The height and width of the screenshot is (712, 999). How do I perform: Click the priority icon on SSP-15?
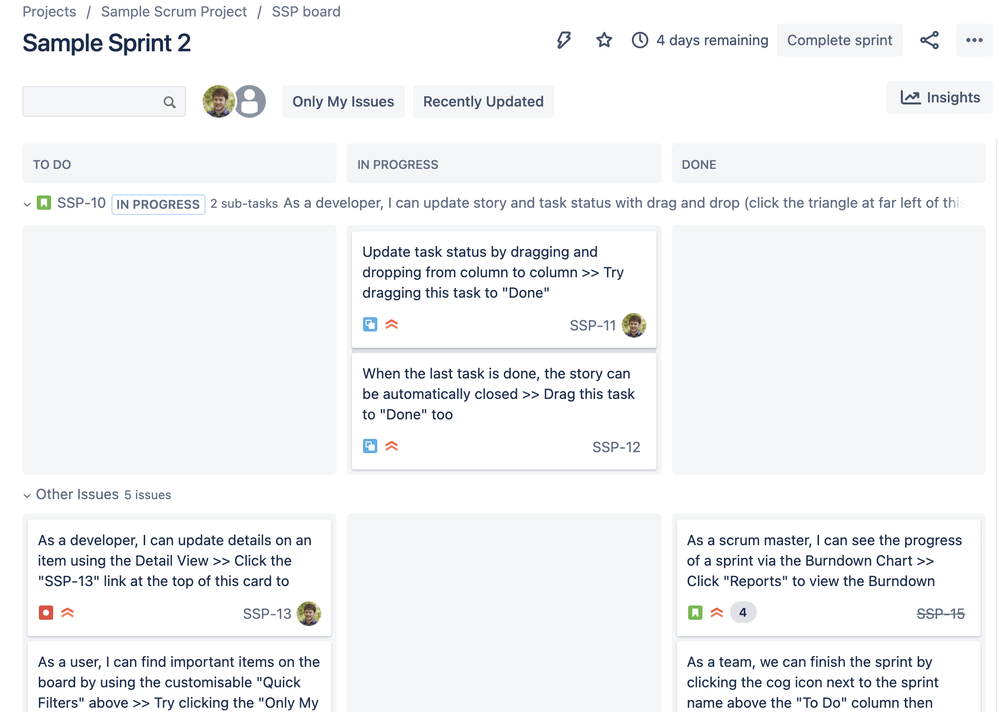click(717, 613)
